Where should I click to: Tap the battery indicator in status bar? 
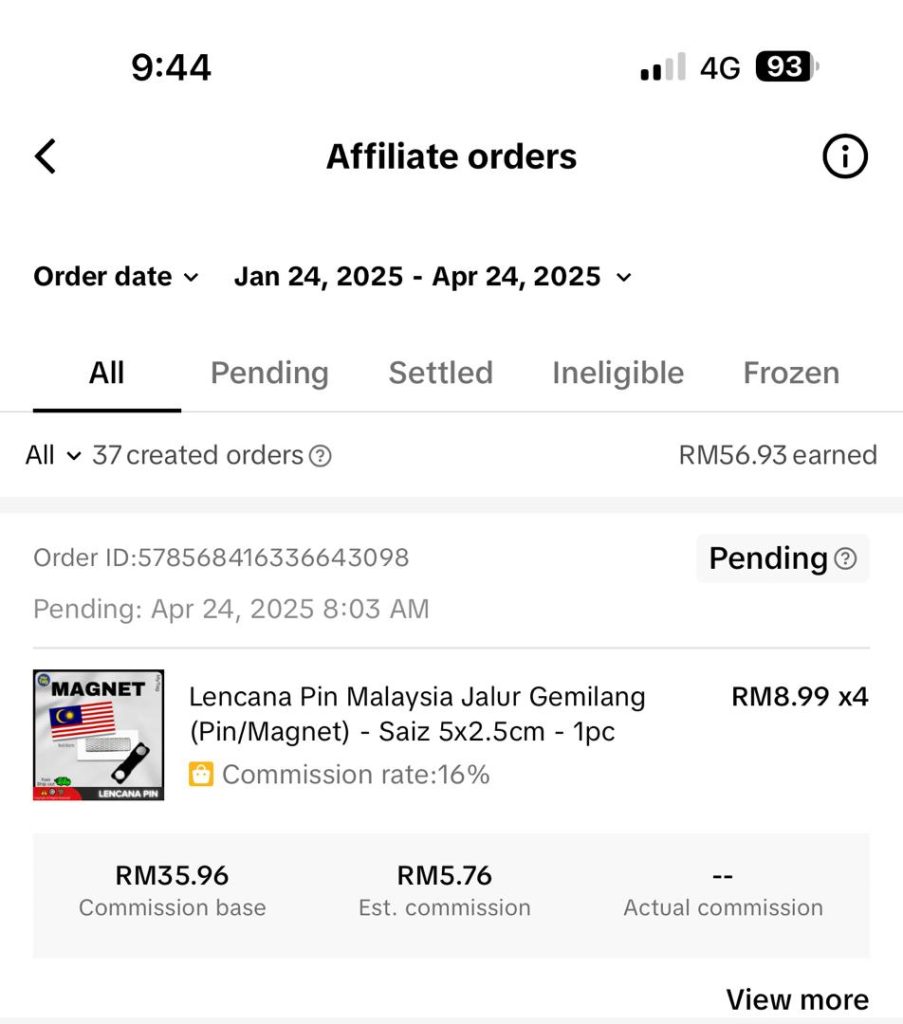click(787, 68)
